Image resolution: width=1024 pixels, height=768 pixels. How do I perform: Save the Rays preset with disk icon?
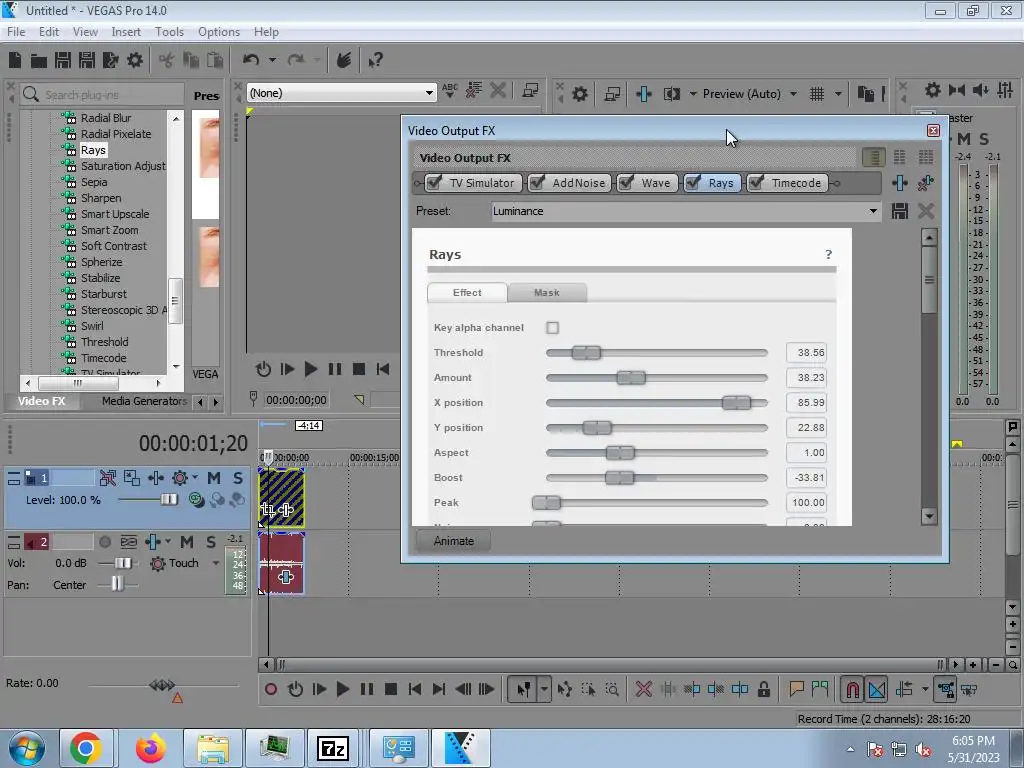click(x=899, y=211)
